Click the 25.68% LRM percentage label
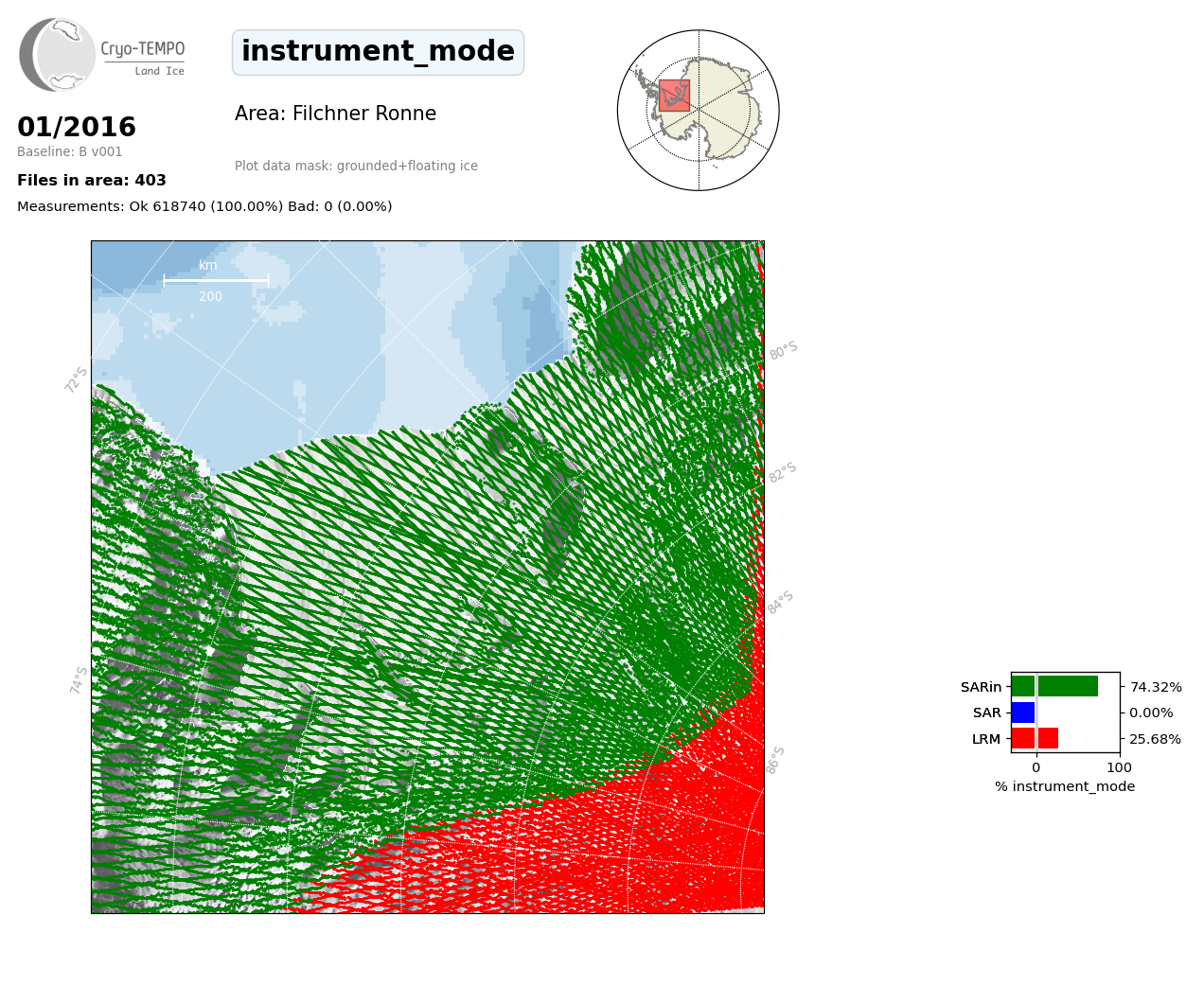This screenshot has width=1204, height=1003. 1155,739
